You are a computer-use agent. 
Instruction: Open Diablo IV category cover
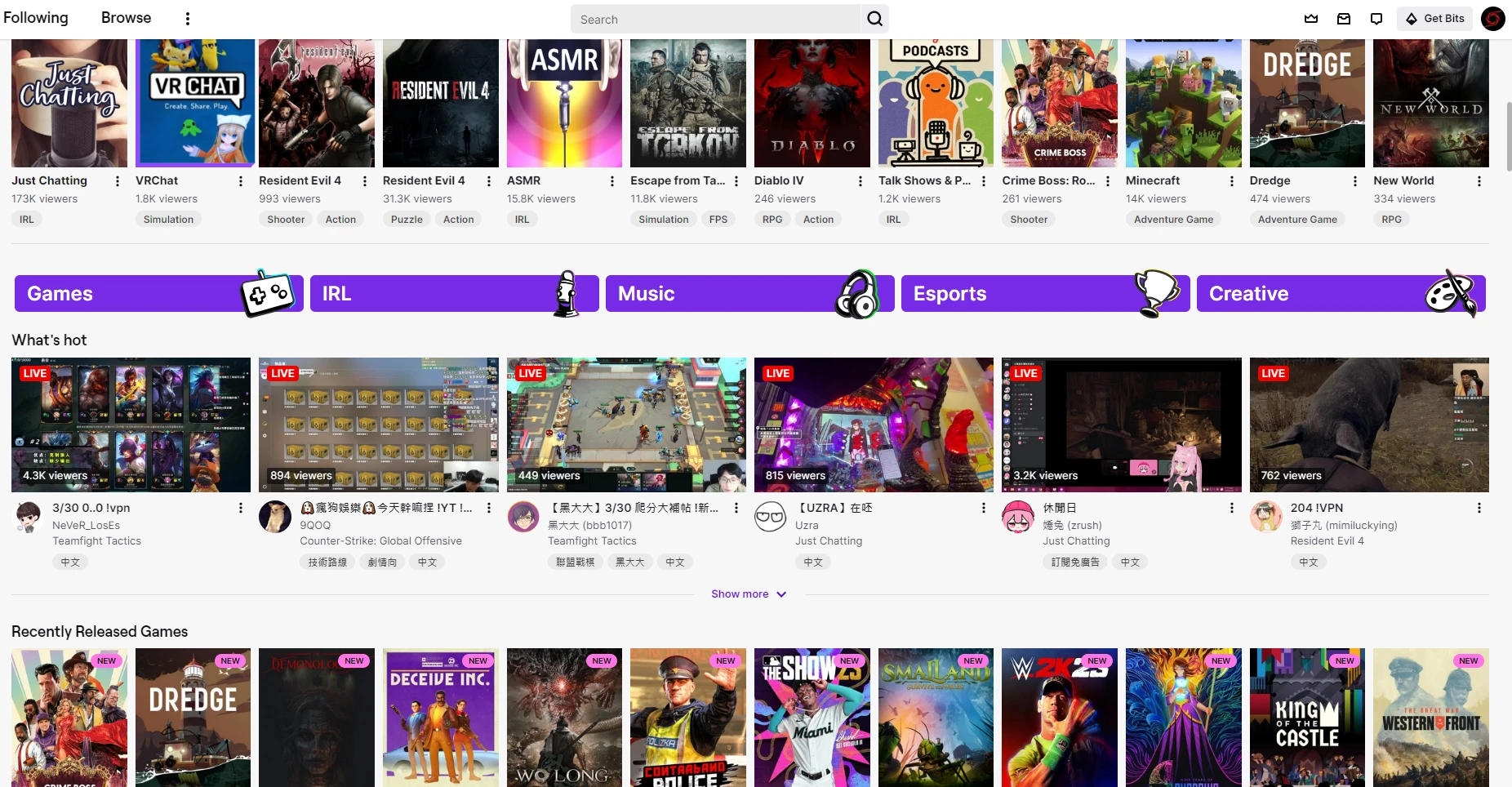click(x=812, y=103)
